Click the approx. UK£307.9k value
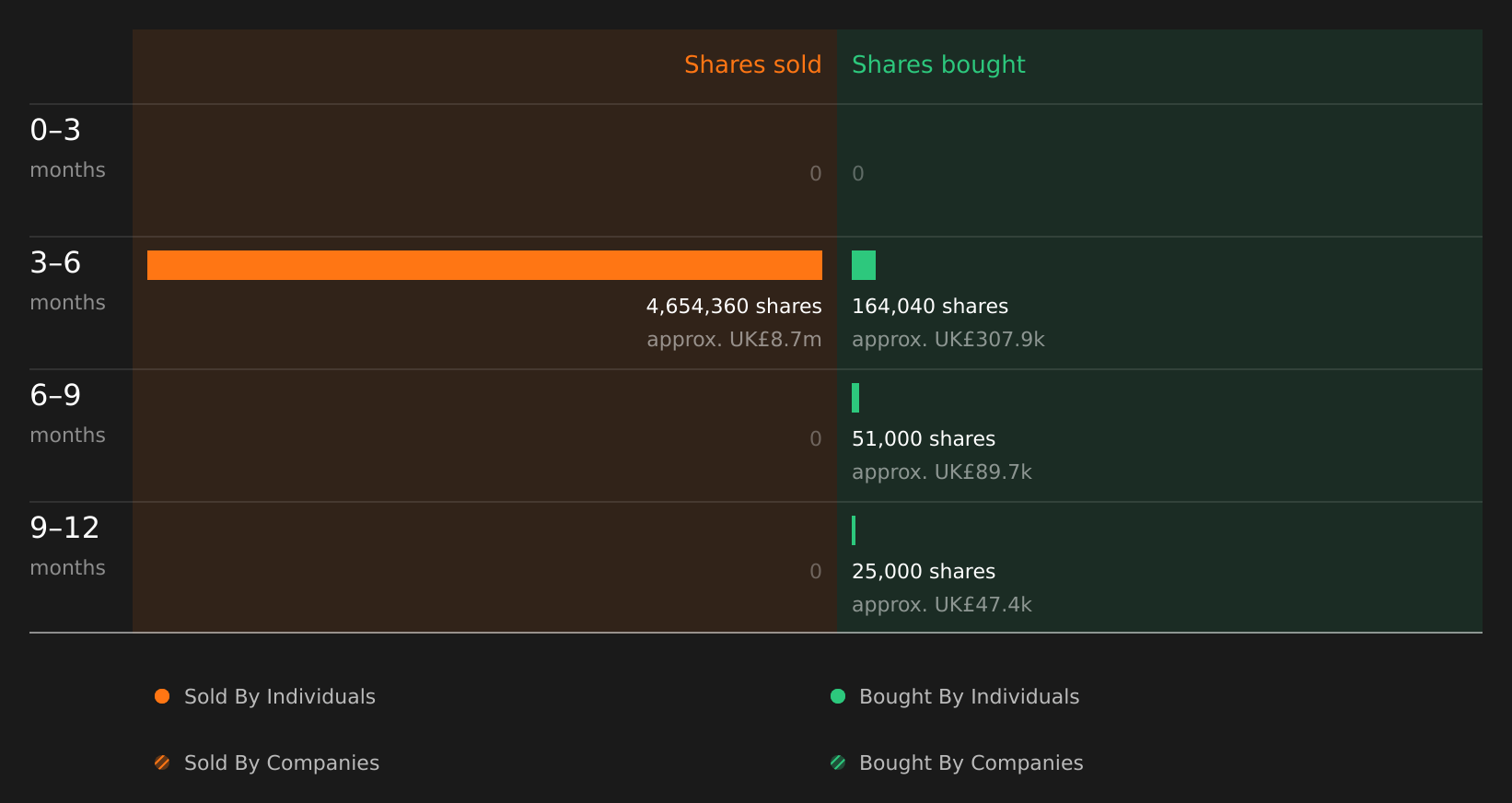Screen dimensions: 1512x803 (x=948, y=340)
